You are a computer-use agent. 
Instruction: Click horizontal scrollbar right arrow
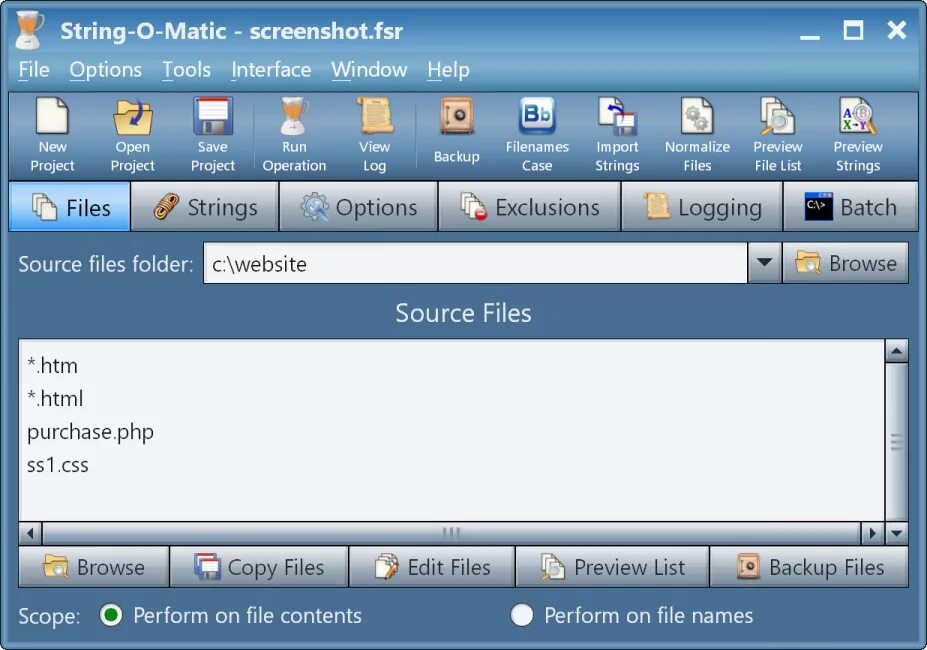click(871, 533)
